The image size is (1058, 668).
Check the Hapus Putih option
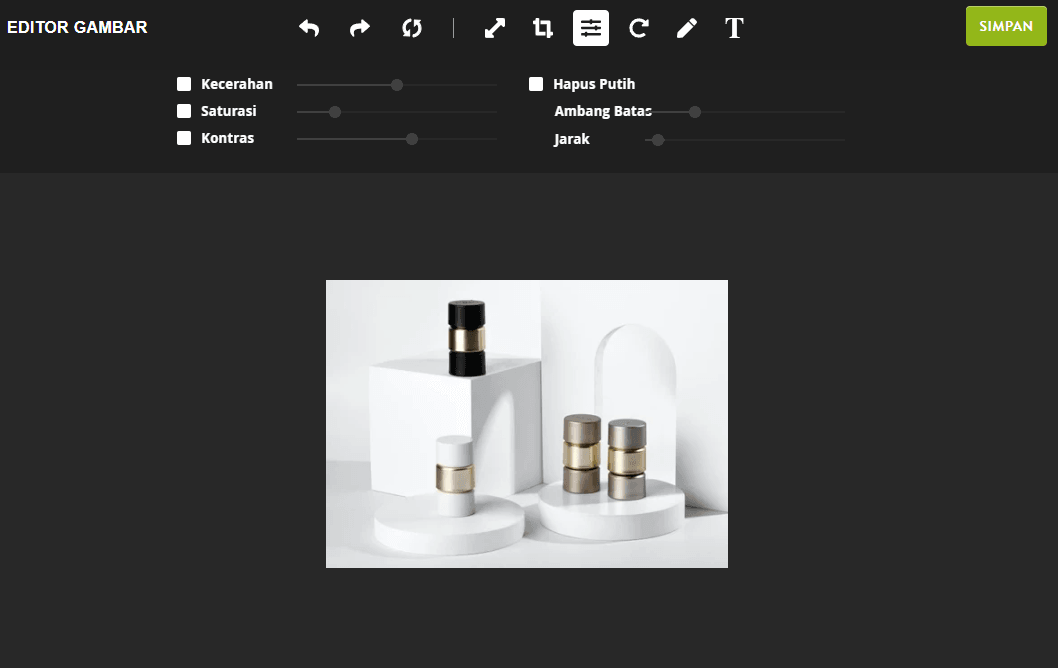click(x=536, y=84)
